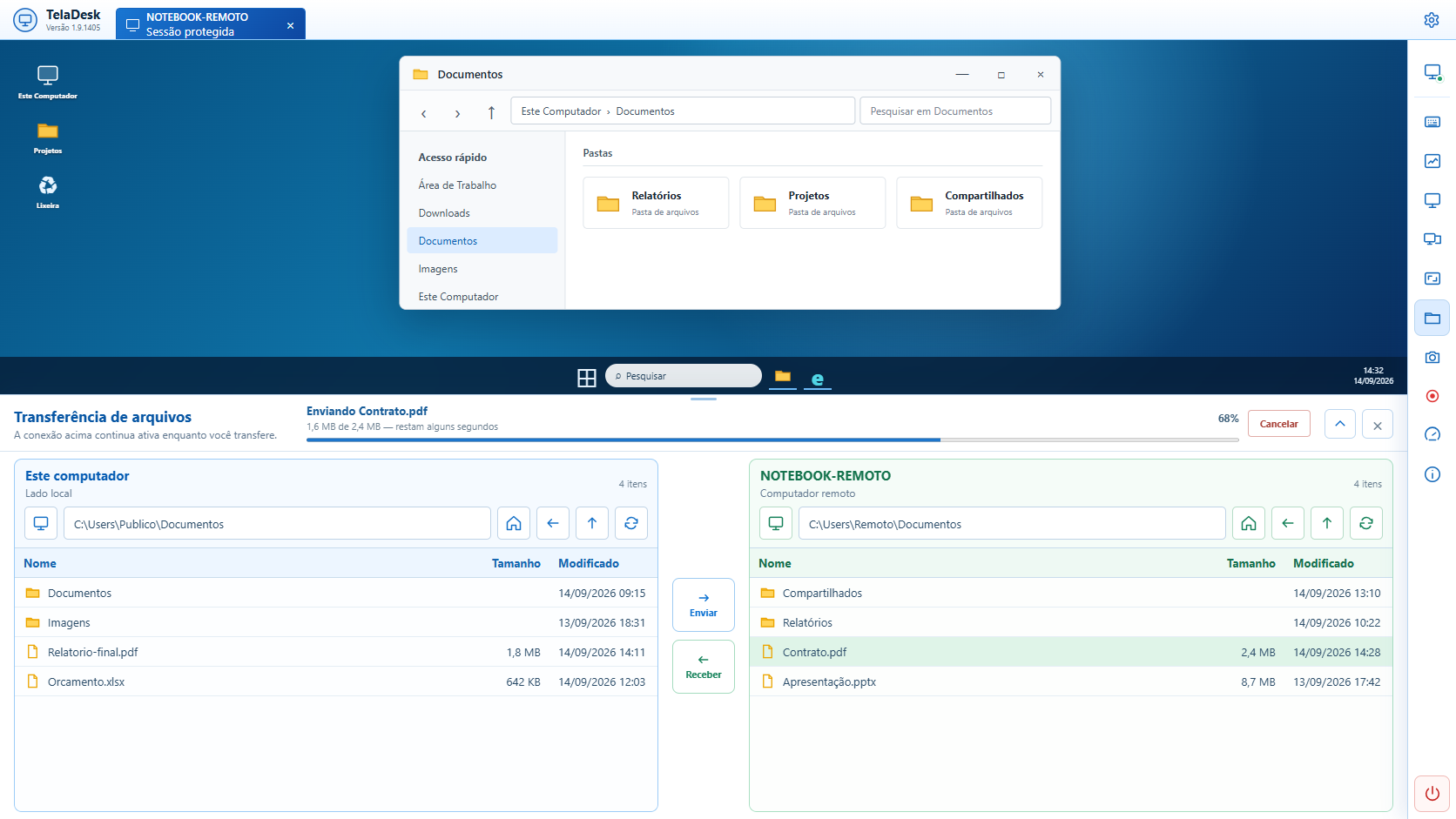Image resolution: width=1456 pixels, height=819 pixels.
Task: Collapse the transfer panel with chevron up
Action: pyautogui.click(x=1340, y=424)
